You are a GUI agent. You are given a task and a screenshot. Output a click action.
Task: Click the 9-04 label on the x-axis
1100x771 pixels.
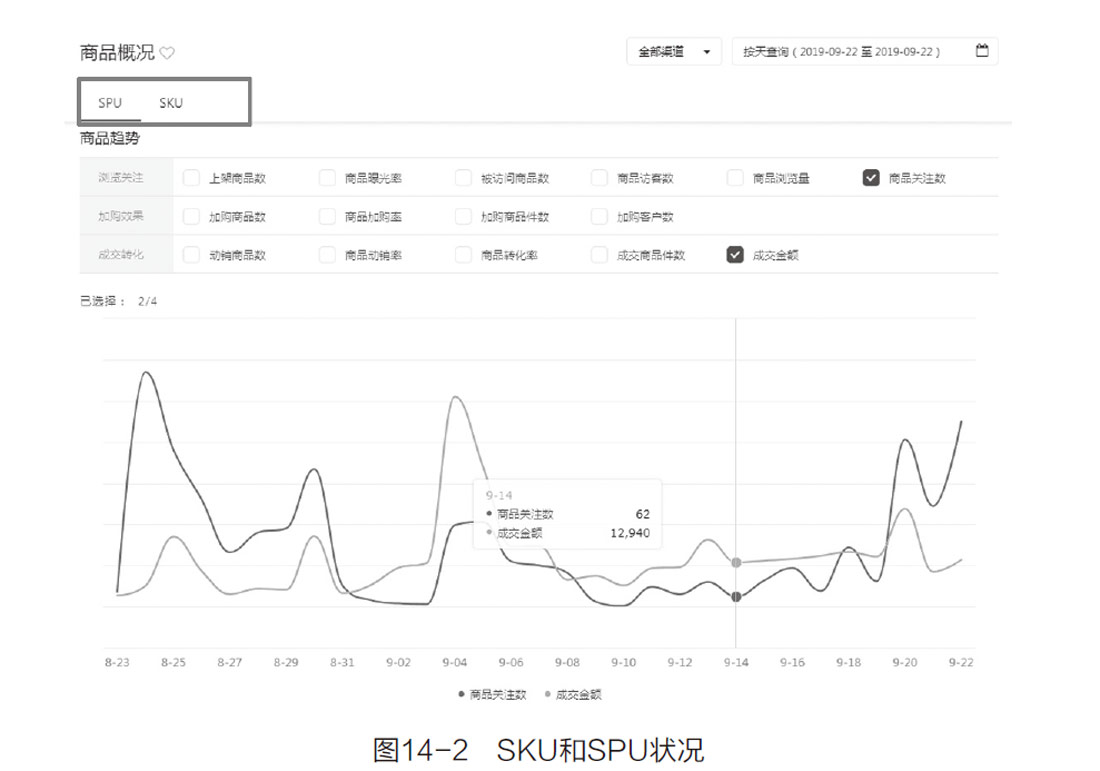(454, 662)
